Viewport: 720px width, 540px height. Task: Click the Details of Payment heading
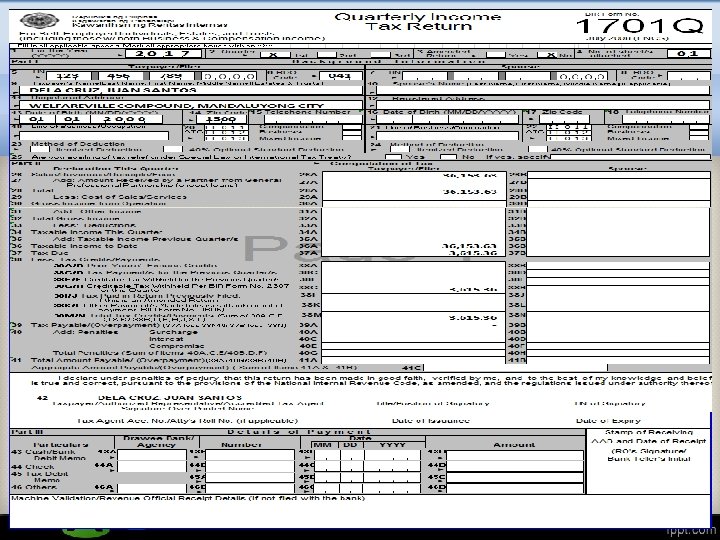298,432
